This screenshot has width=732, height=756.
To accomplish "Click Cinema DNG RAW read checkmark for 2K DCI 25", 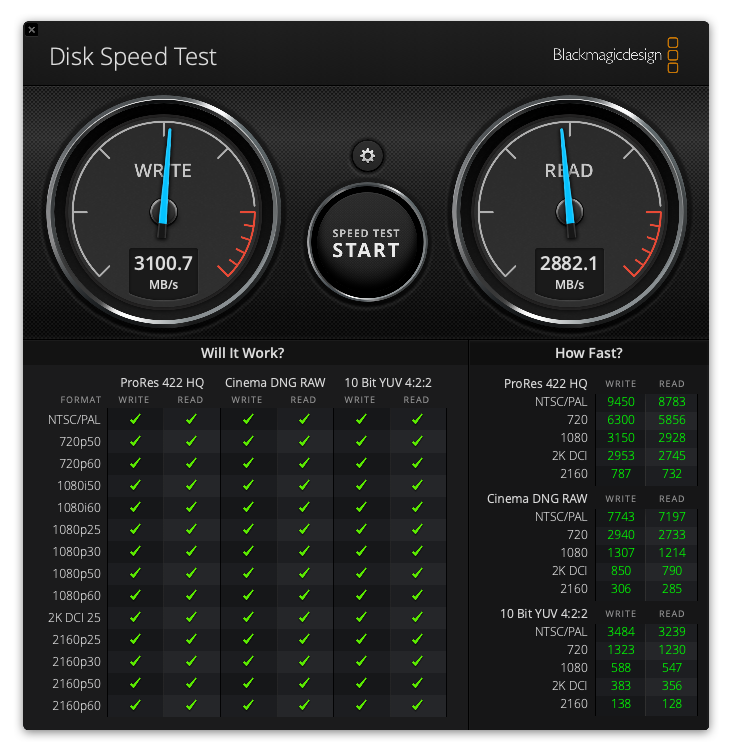I will coord(303,617).
